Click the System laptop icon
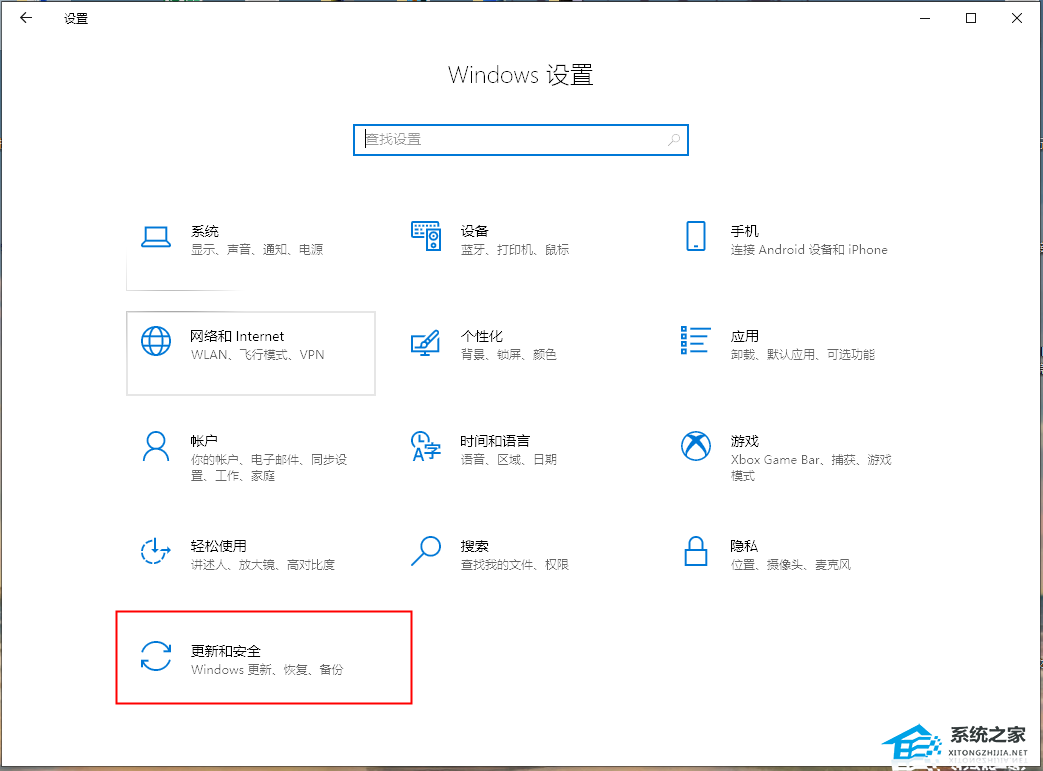 click(156, 237)
